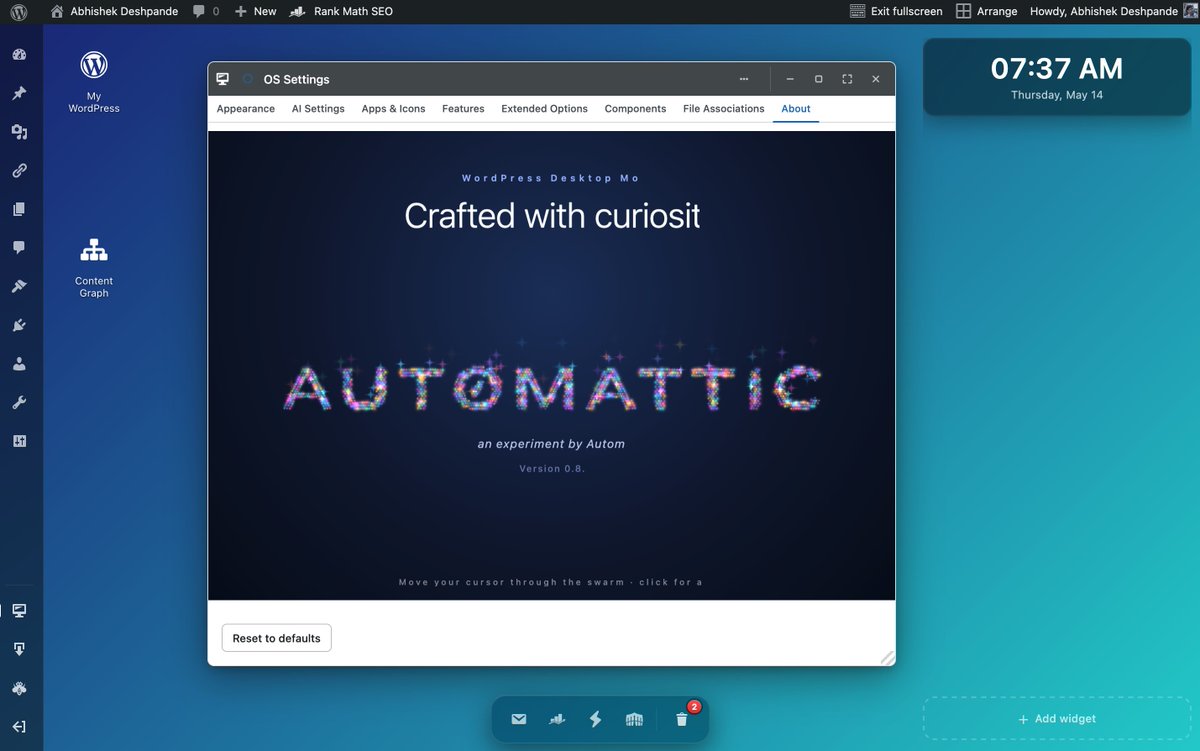
Task: Click the lightning bolt icon in dock
Action: [x=596, y=719]
